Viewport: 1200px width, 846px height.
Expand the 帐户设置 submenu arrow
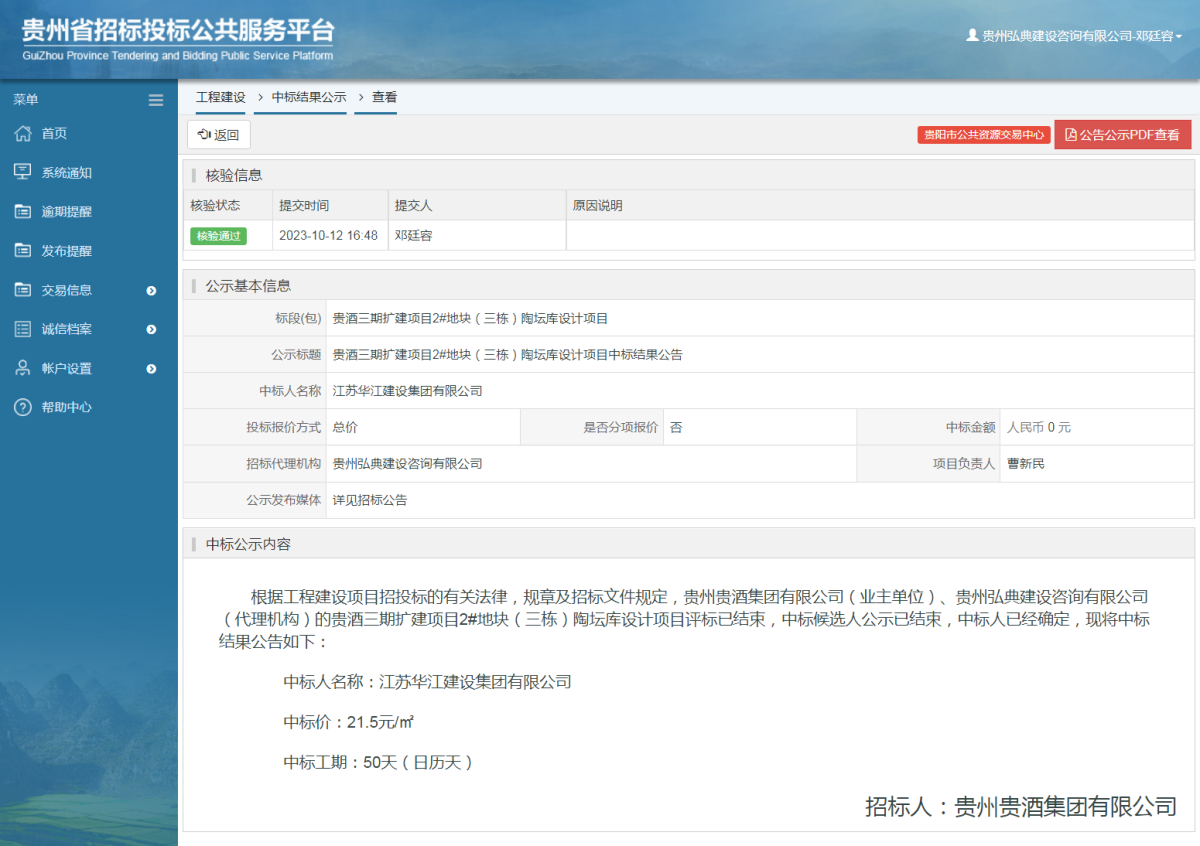tap(151, 369)
